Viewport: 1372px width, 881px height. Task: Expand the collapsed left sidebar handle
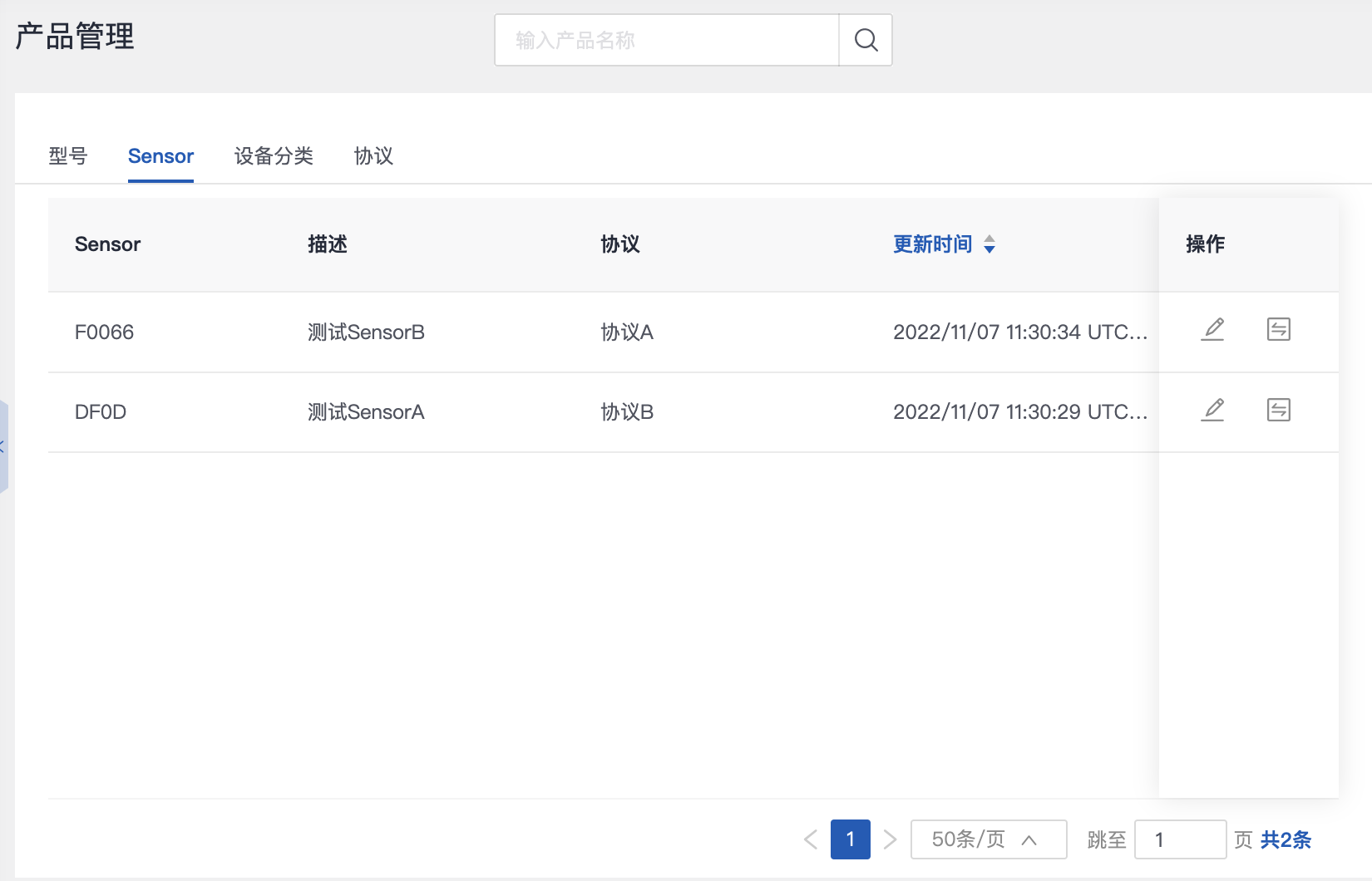point(3,447)
